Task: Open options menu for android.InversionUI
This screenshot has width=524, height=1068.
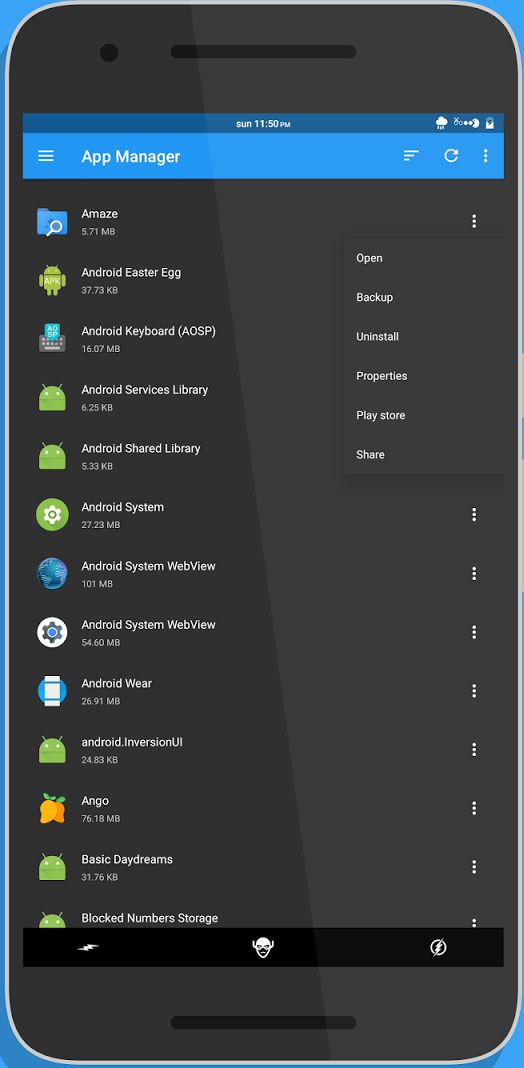Action: point(474,750)
